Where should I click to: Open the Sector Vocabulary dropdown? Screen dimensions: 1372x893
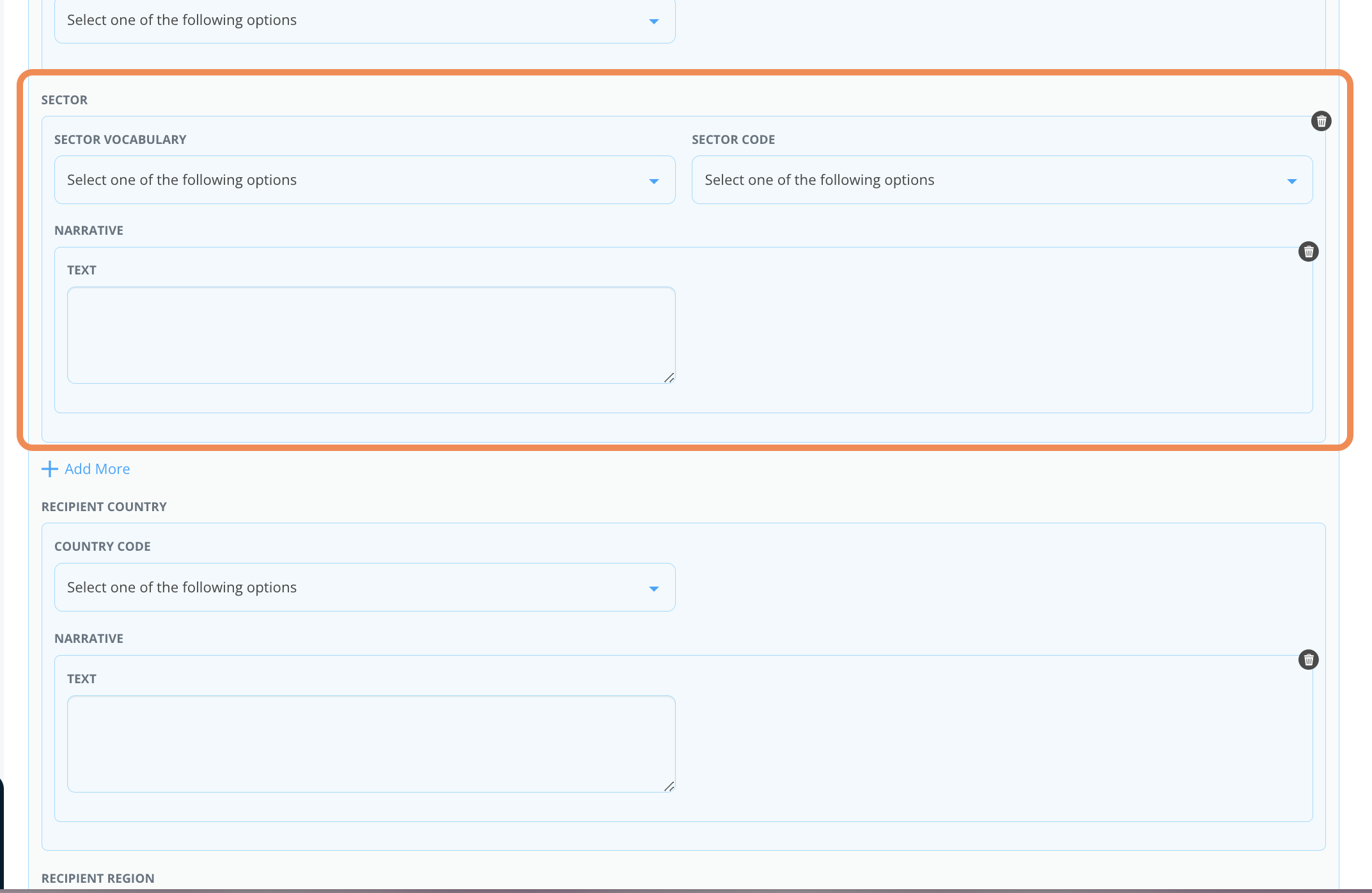tap(364, 180)
